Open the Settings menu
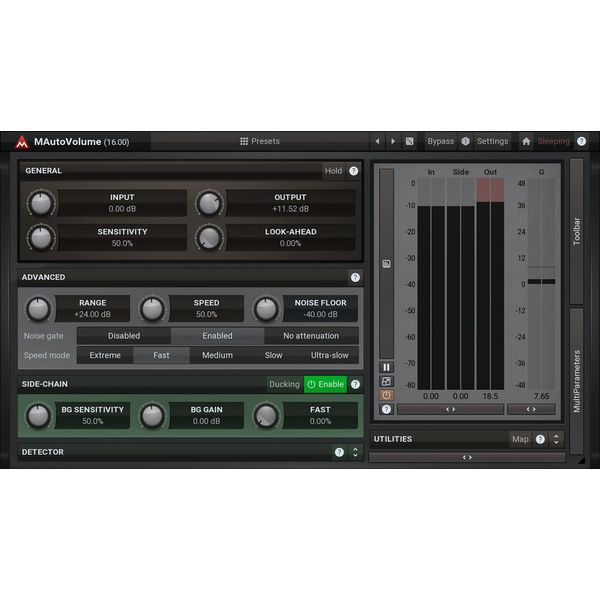 (x=492, y=141)
